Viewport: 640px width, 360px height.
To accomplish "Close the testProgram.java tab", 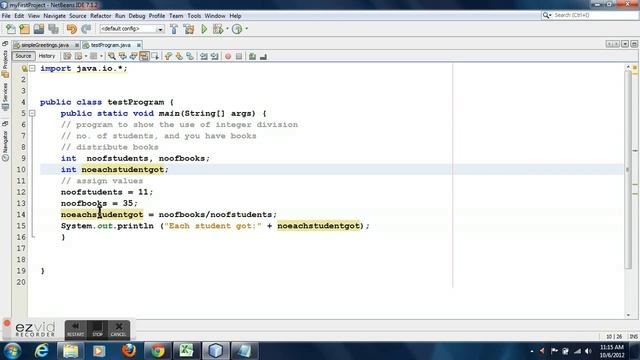I will [x=139, y=45].
